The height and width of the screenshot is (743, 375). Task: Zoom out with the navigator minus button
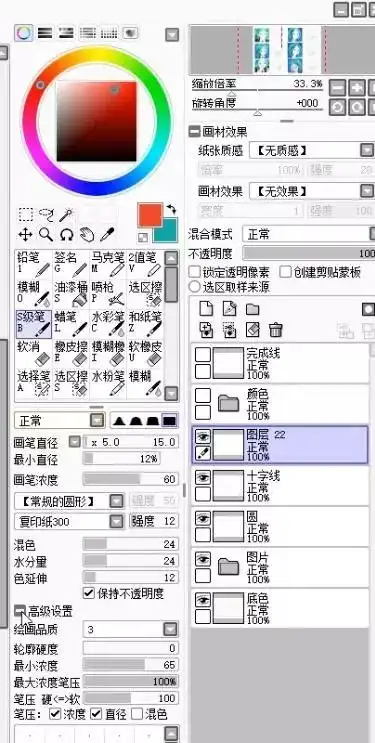338,88
